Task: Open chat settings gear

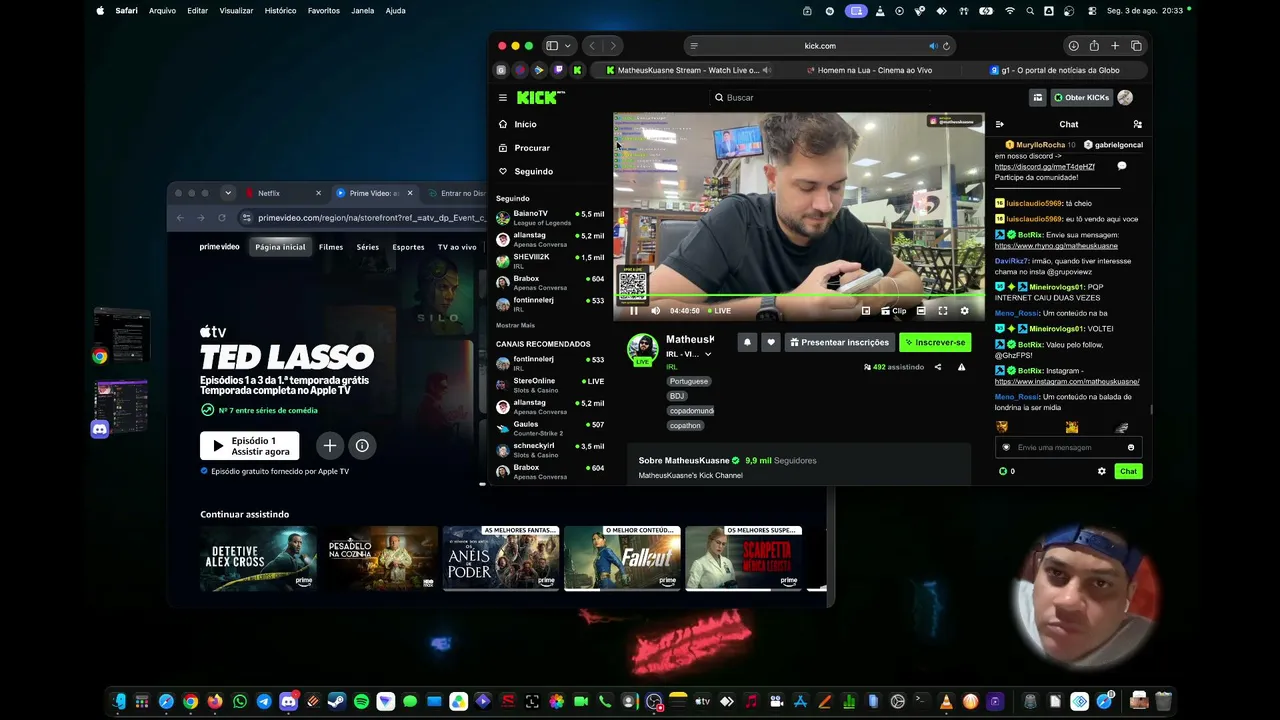Action: click(x=1102, y=471)
